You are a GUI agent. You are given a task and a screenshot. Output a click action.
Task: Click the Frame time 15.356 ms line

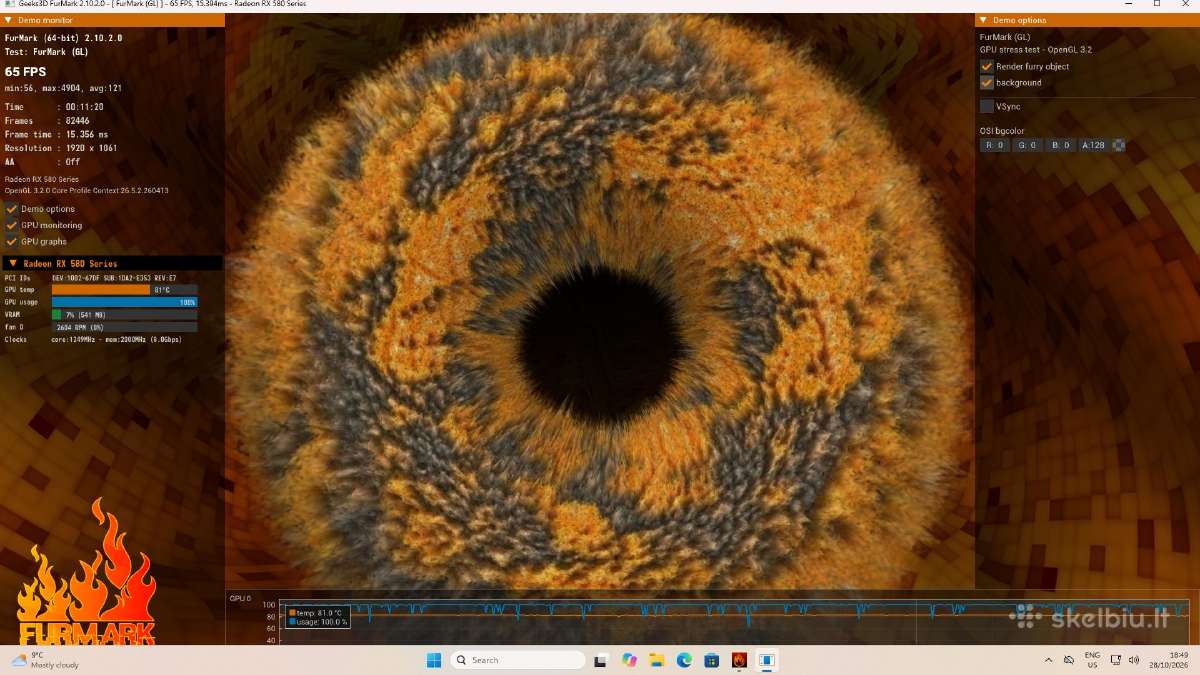tap(57, 134)
